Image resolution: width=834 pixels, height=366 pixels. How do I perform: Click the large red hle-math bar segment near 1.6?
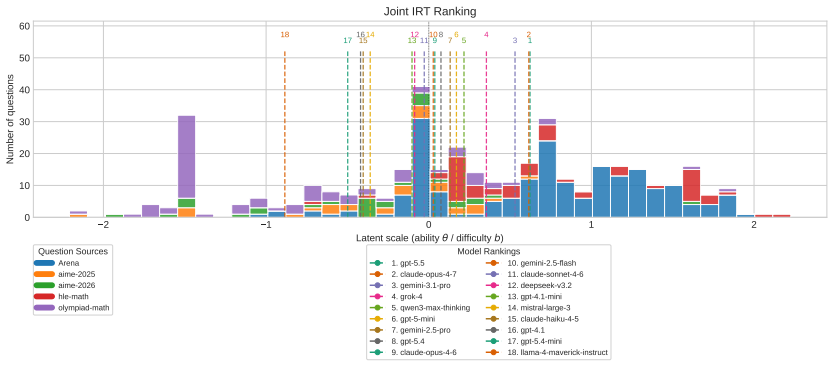tap(691, 185)
